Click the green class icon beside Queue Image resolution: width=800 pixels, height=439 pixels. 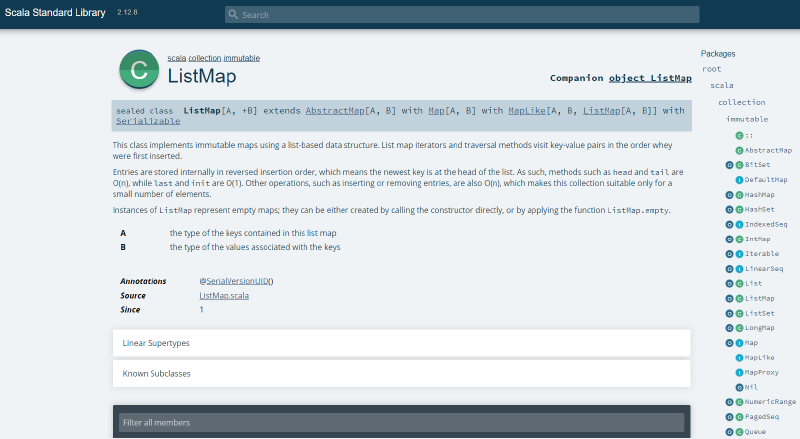click(x=739, y=431)
